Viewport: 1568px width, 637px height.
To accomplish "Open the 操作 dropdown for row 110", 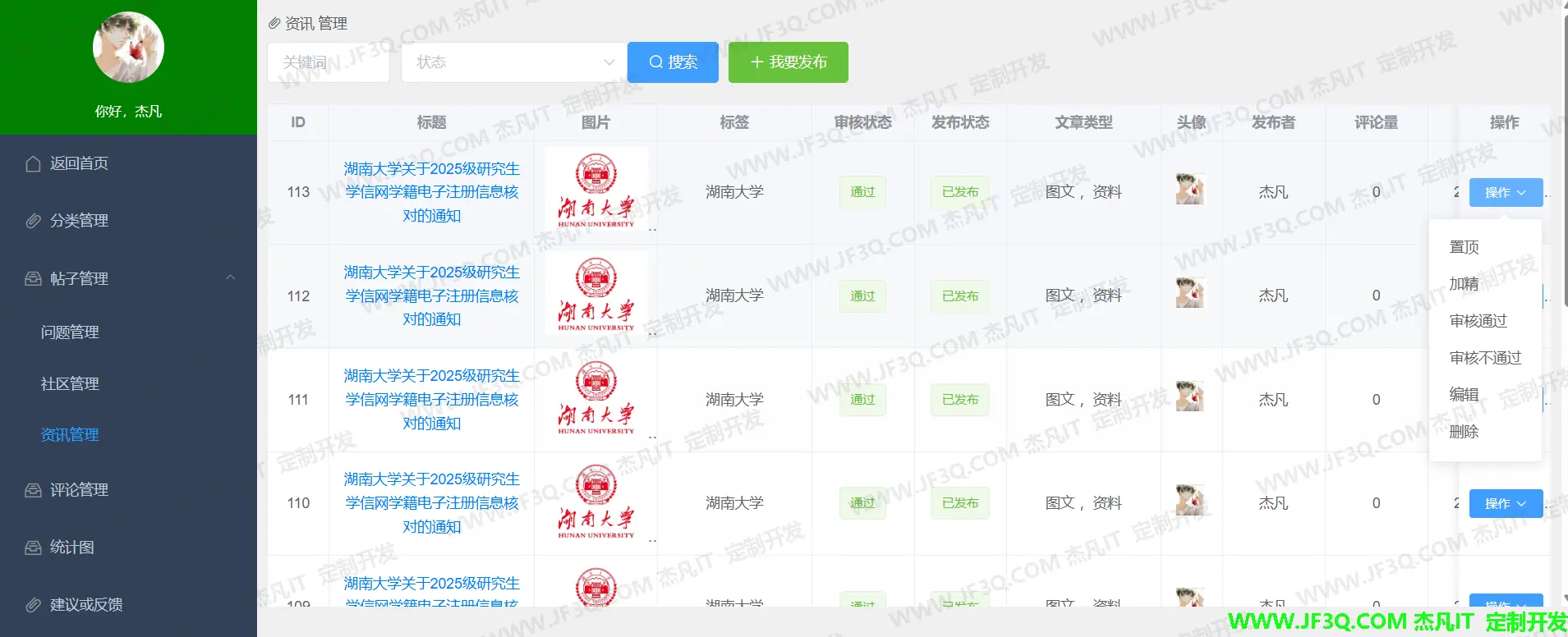I will click(x=1505, y=503).
